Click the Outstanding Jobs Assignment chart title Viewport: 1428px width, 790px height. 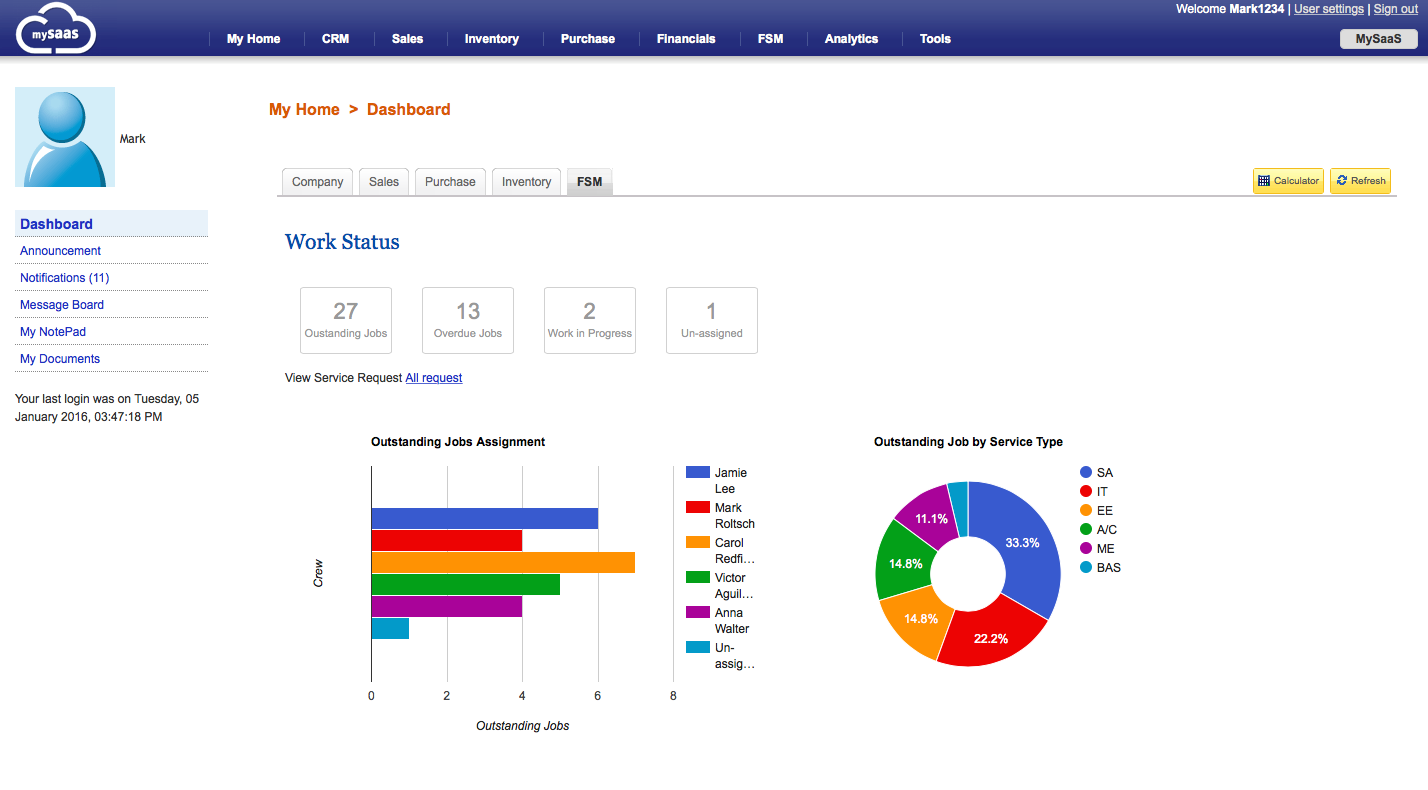tap(458, 441)
